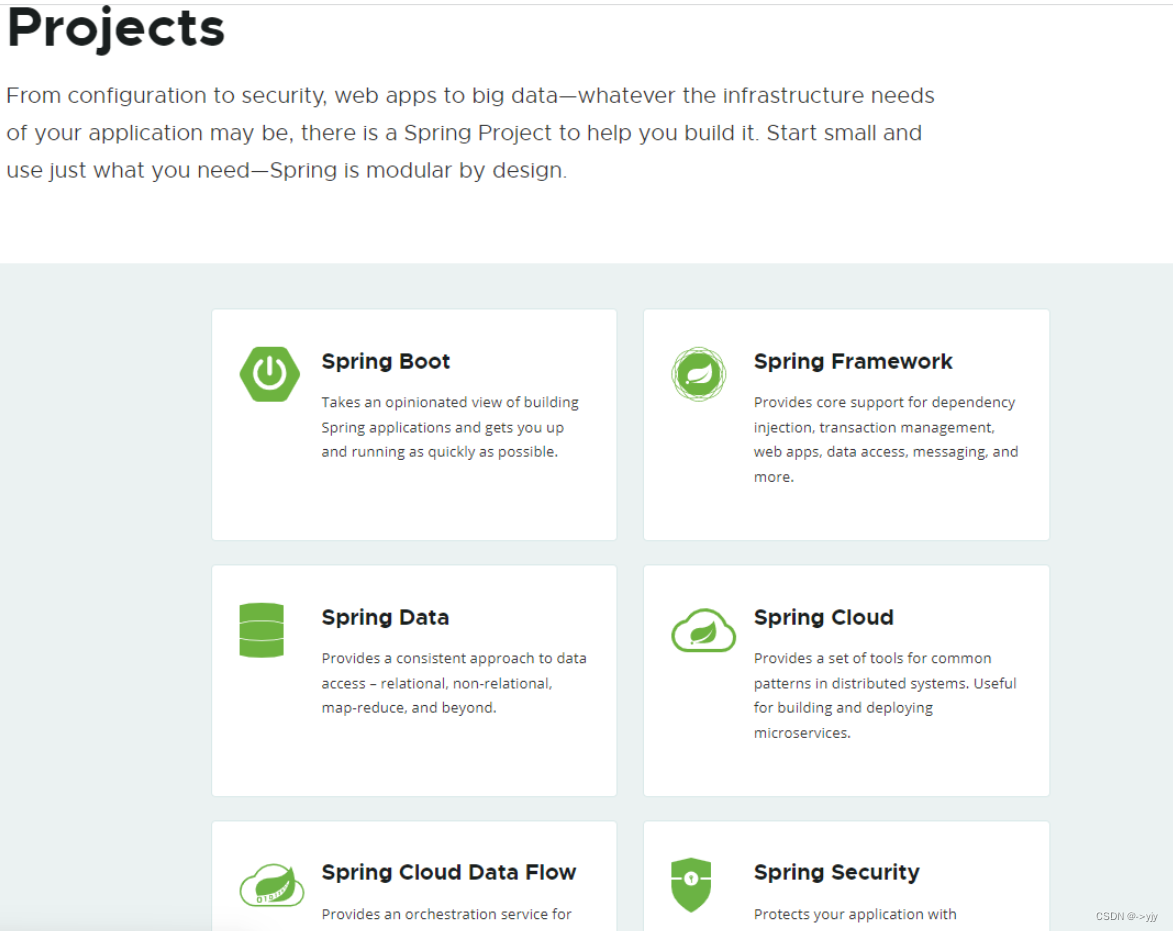
Task: Open the Spring Security project card
Action: coord(837,872)
